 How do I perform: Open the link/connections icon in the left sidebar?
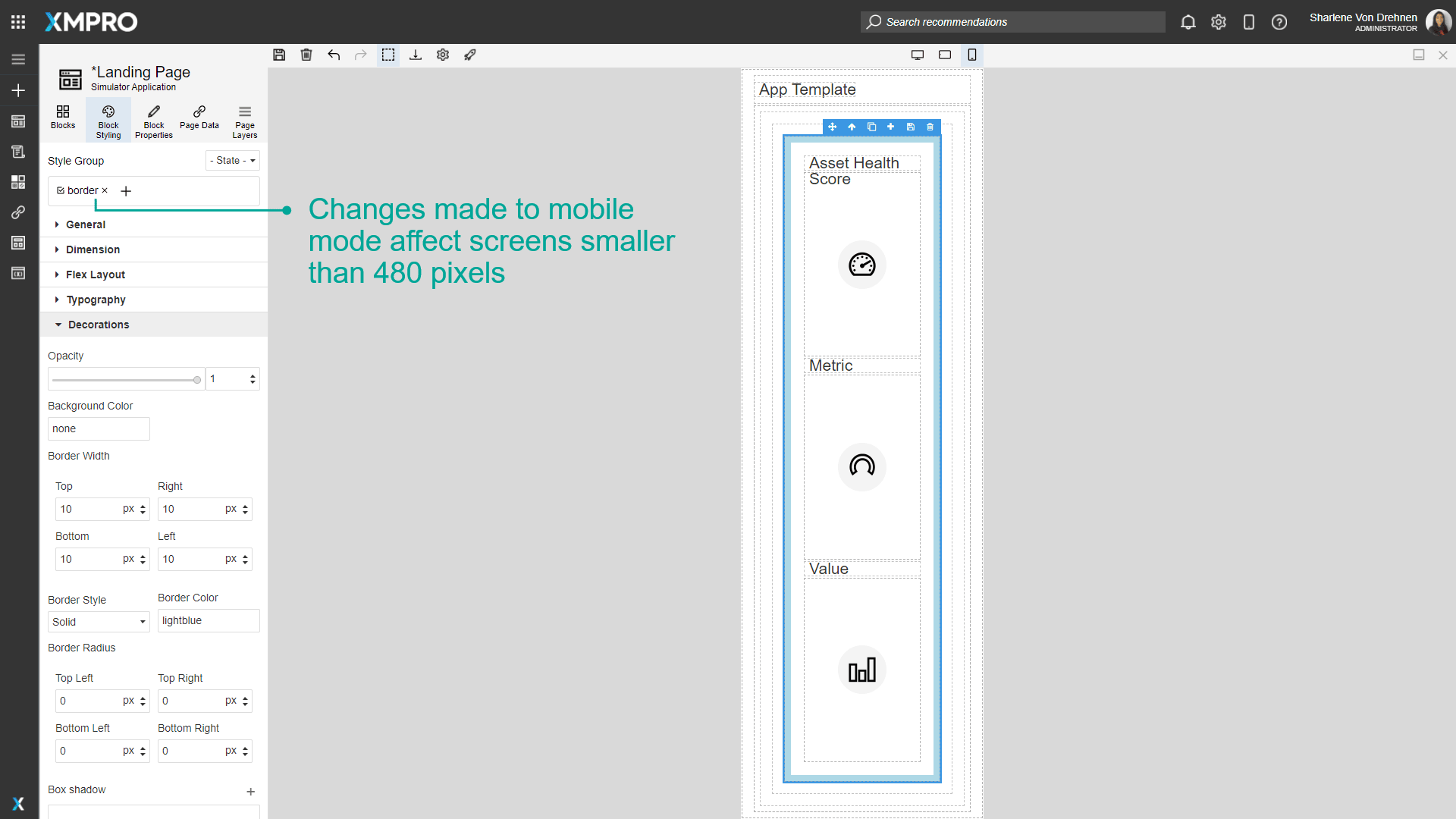coord(18,212)
